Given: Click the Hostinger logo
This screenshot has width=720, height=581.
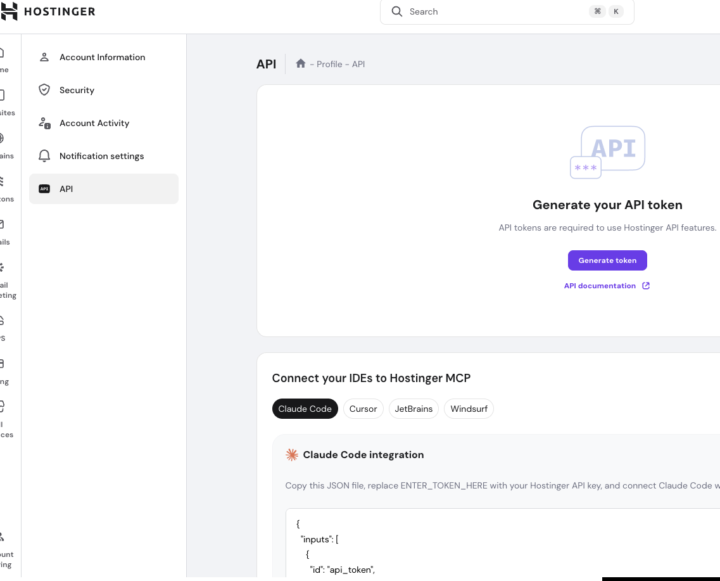Looking at the screenshot, I should (x=48, y=11).
